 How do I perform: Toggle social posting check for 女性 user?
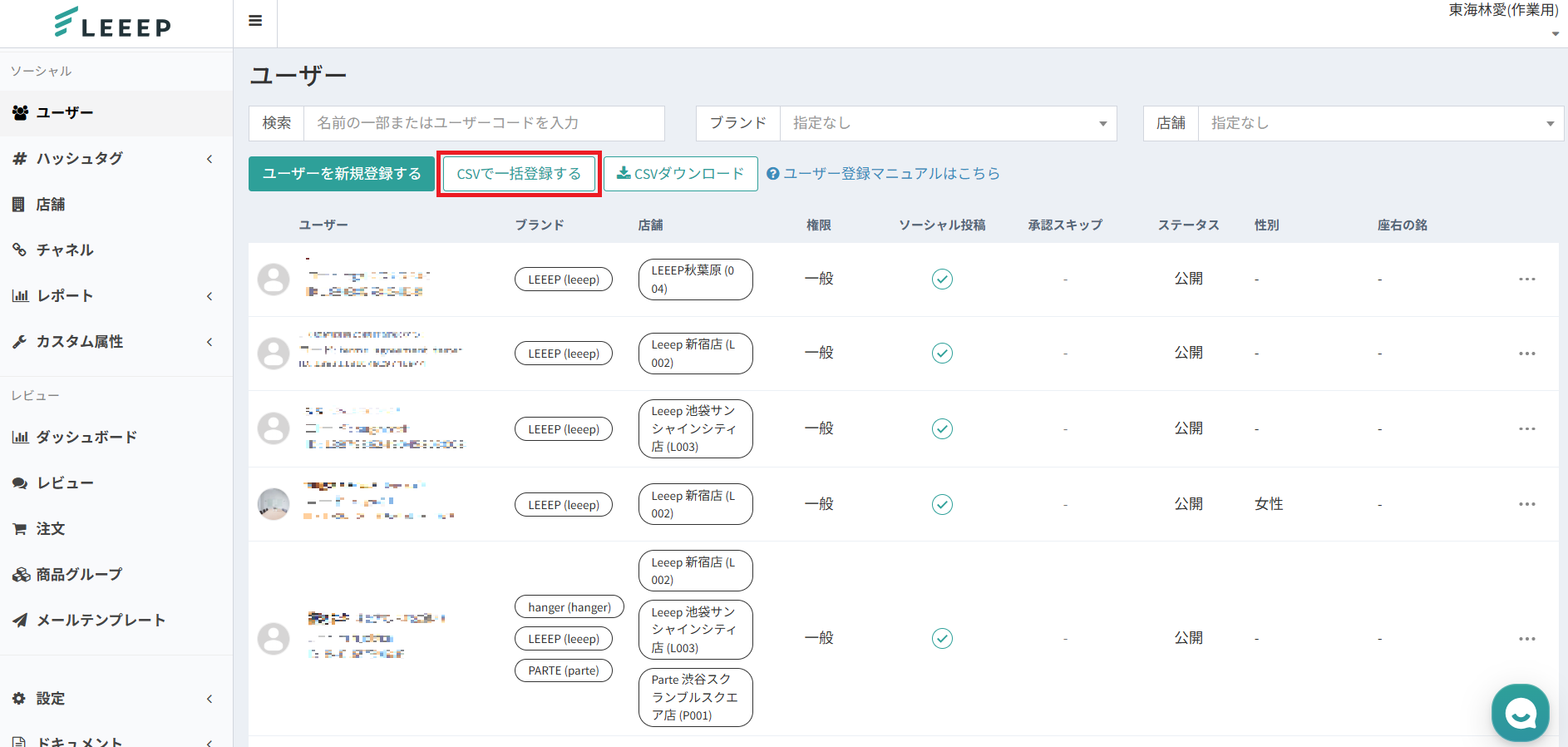pyautogui.click(x=942, y=504)
